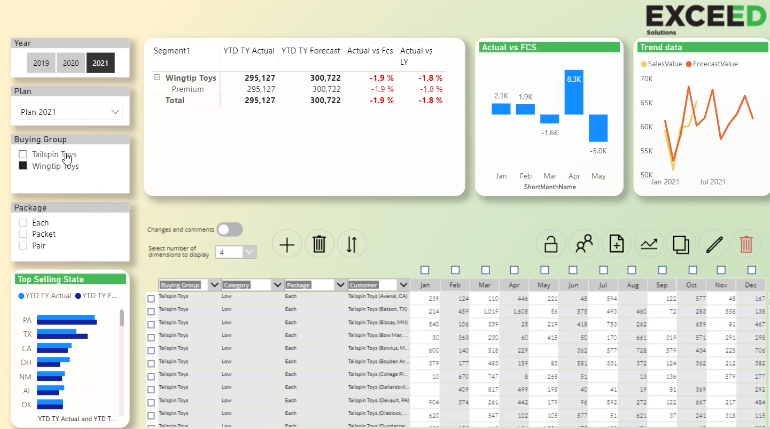Screen dimensions: 770x429
Task: Click the TX bar in Top Selling State
Action: [62, 334]
